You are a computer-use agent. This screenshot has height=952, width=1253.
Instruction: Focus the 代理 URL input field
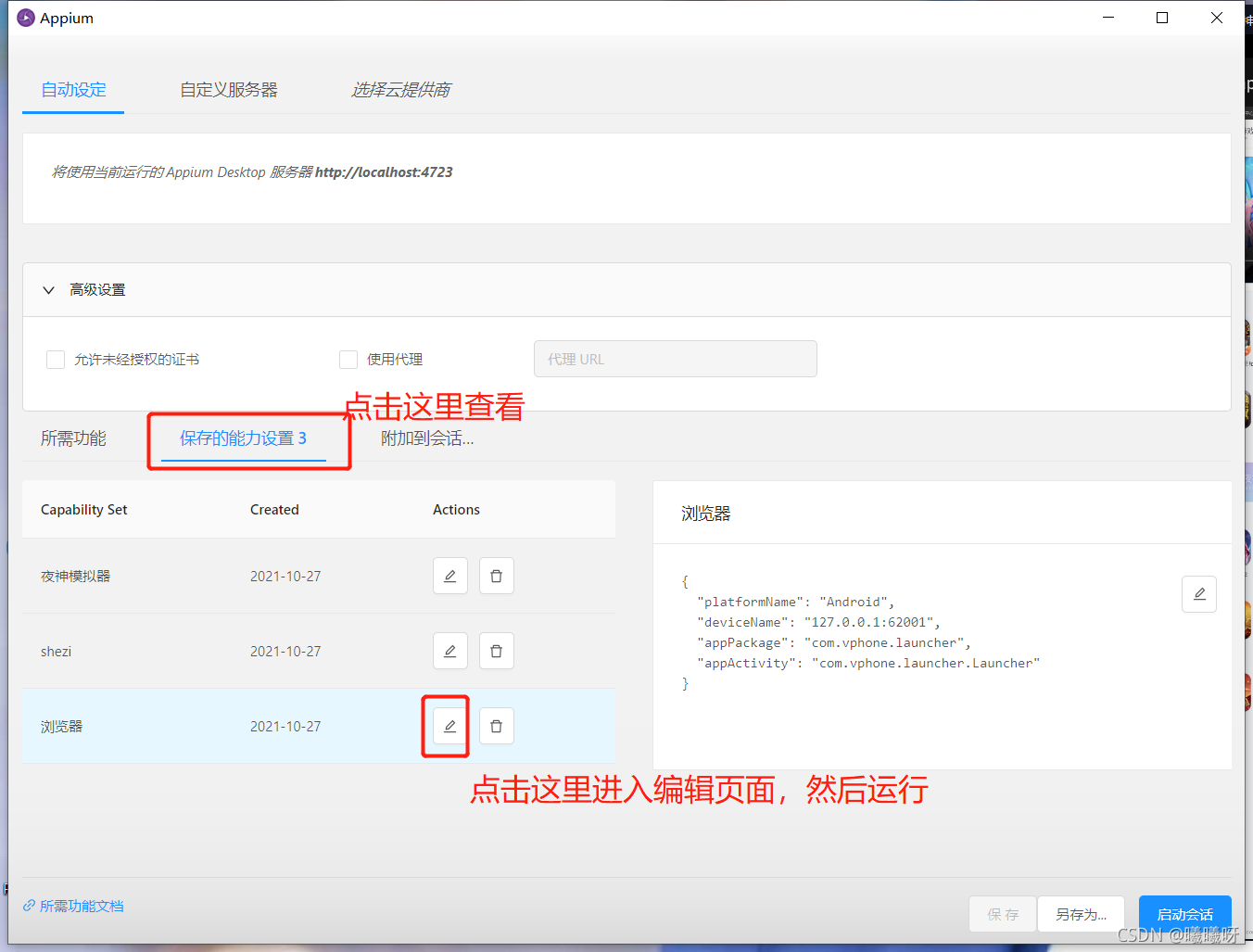(676, 359)
